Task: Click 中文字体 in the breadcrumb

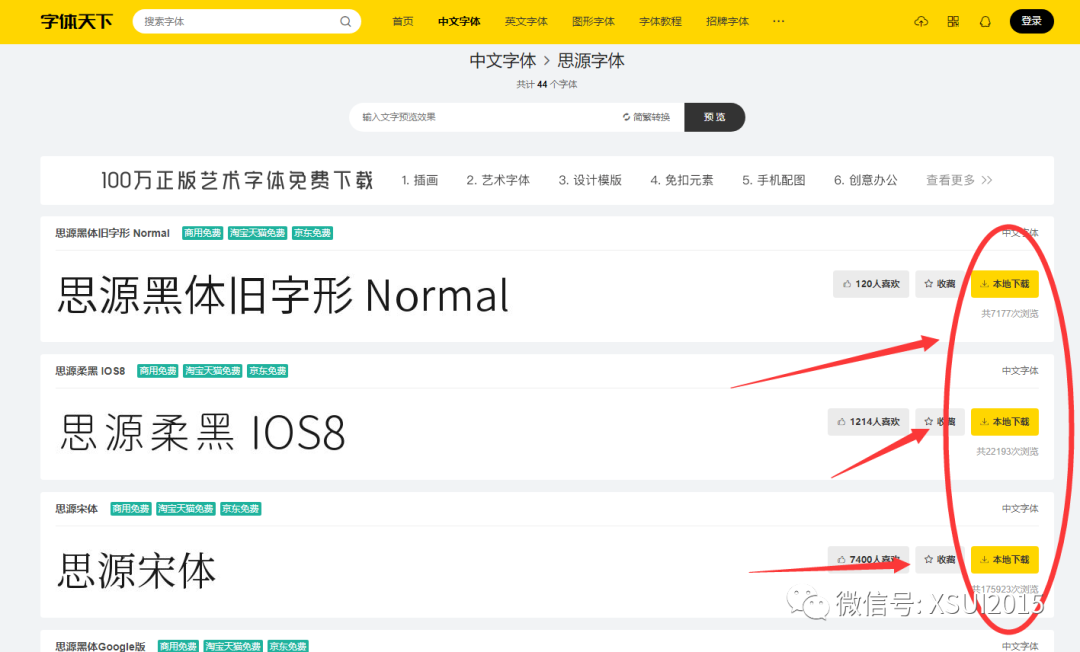Action: [503, 61]
